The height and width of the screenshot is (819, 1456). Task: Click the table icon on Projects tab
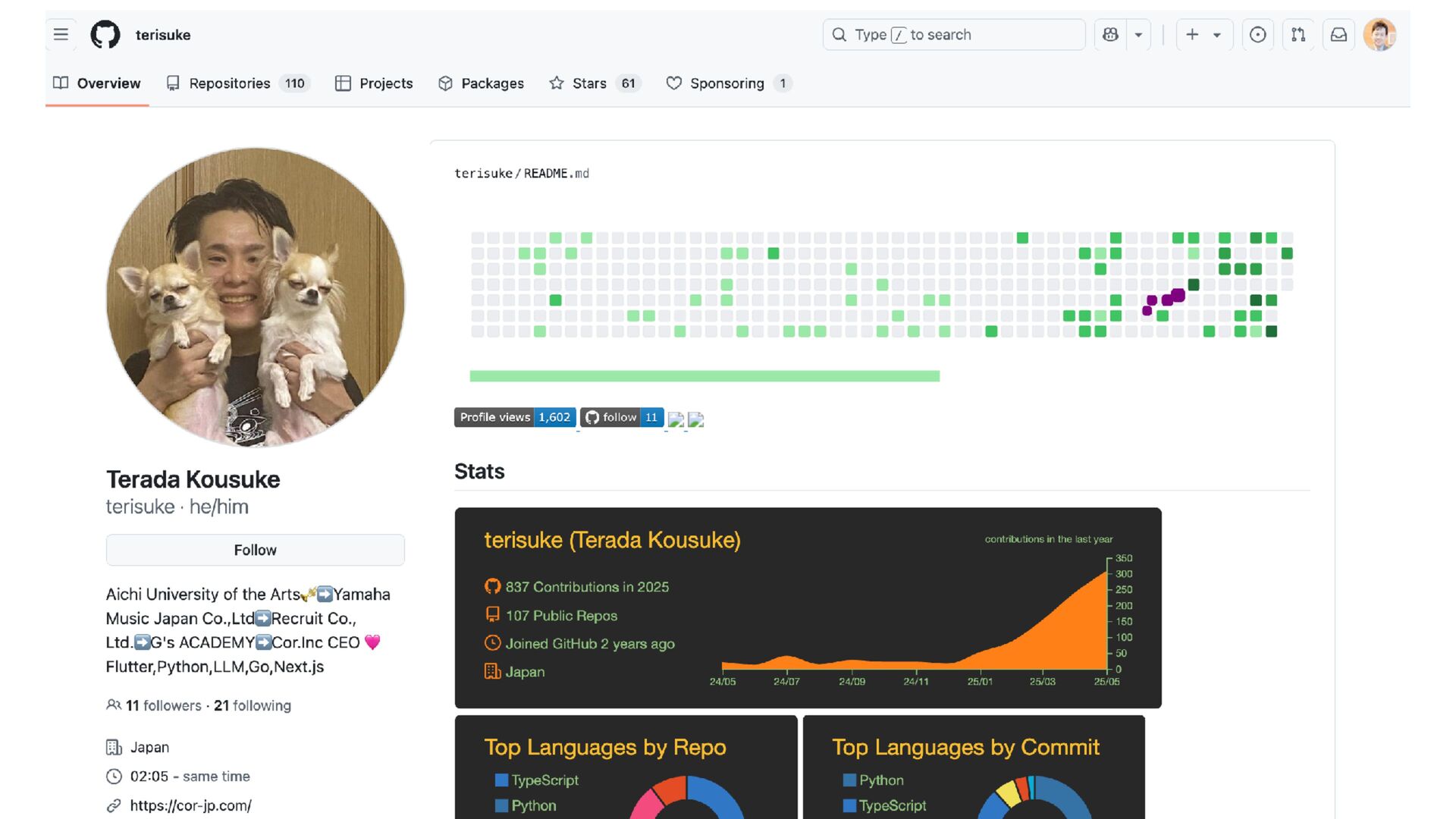343,83
